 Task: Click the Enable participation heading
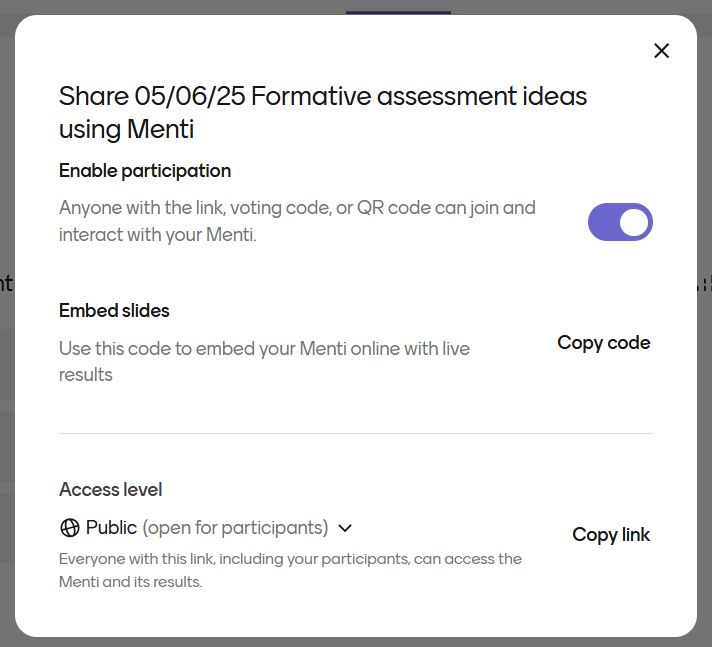click(145, 171)
